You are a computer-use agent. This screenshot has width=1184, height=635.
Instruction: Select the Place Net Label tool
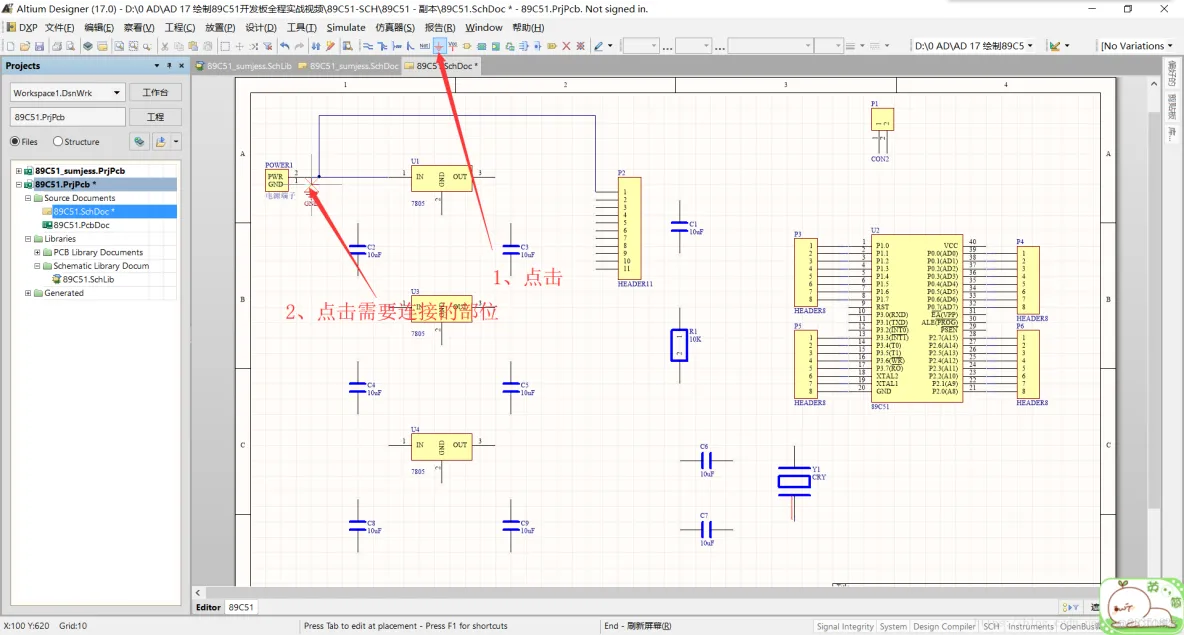click(x=424, y=46)
